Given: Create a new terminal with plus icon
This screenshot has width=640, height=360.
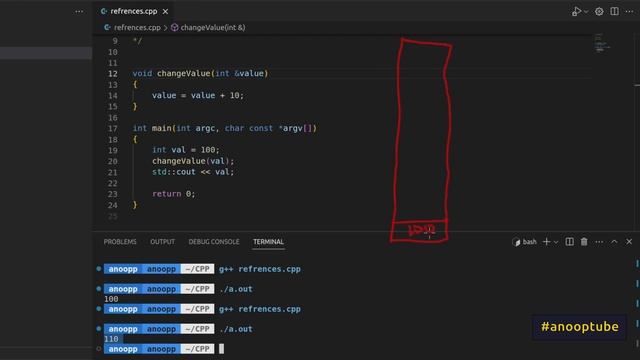Looking at the screenshot, I should pos(546,242).
